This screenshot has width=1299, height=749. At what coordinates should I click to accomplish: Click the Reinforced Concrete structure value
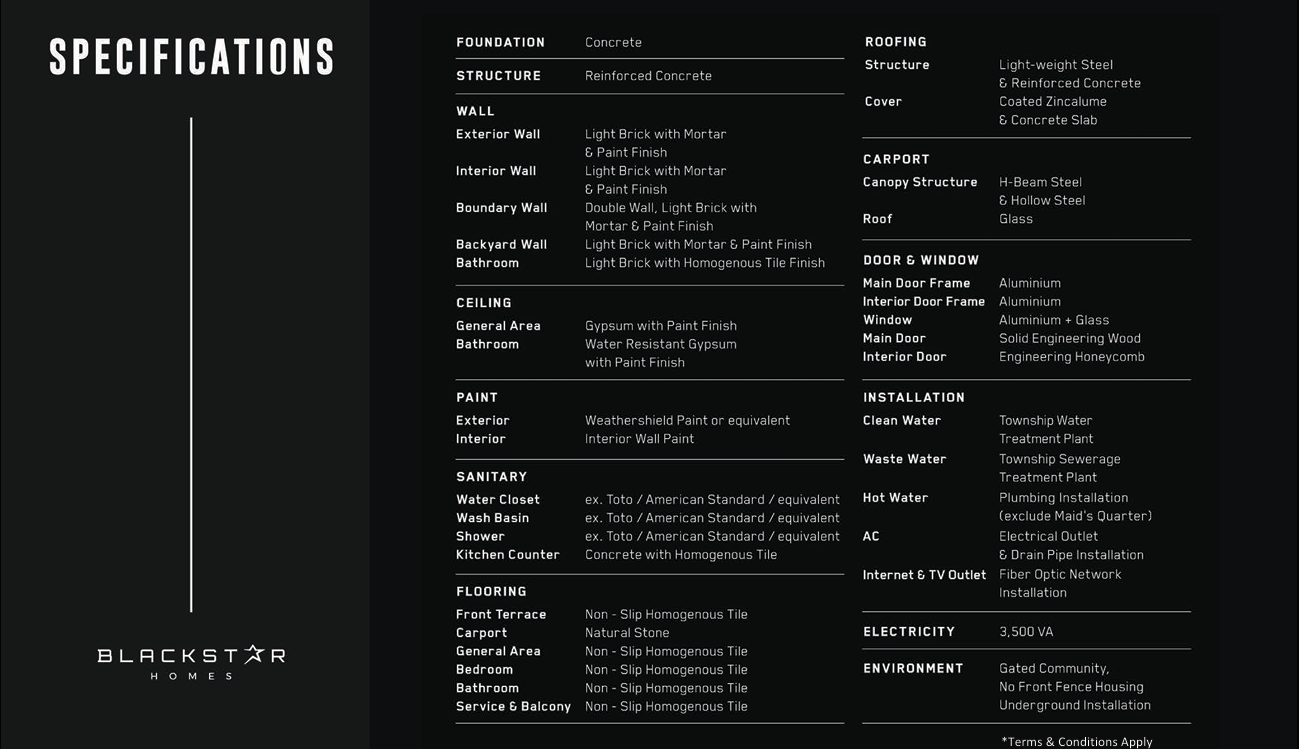click(x=648, y=76)
